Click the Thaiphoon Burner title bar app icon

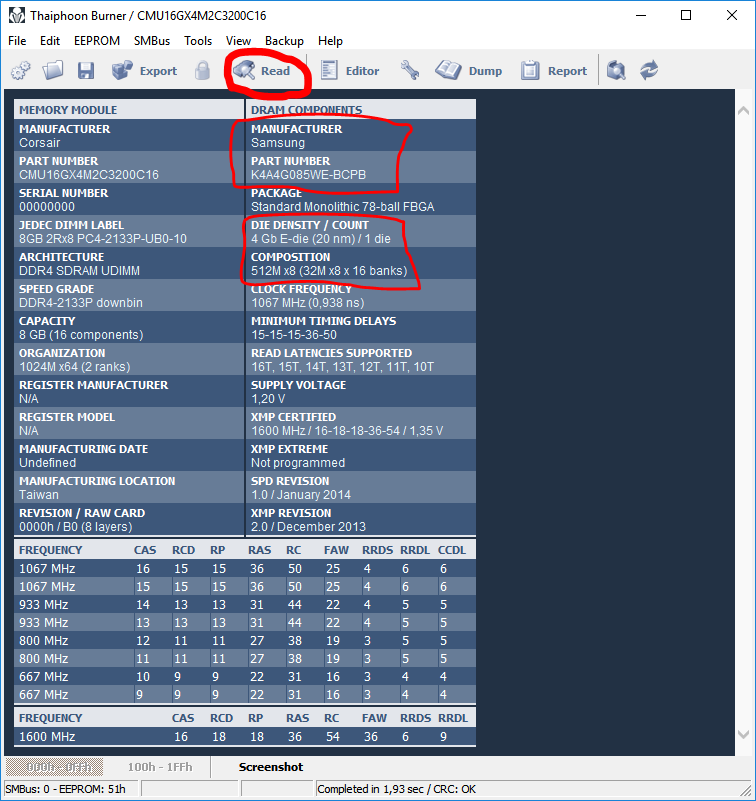tap(17, 15)
